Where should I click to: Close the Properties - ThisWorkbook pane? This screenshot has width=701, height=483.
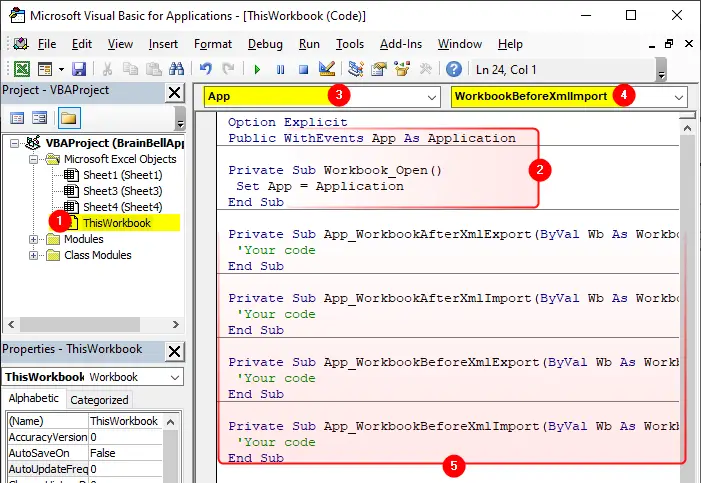[x=174, y=352]
